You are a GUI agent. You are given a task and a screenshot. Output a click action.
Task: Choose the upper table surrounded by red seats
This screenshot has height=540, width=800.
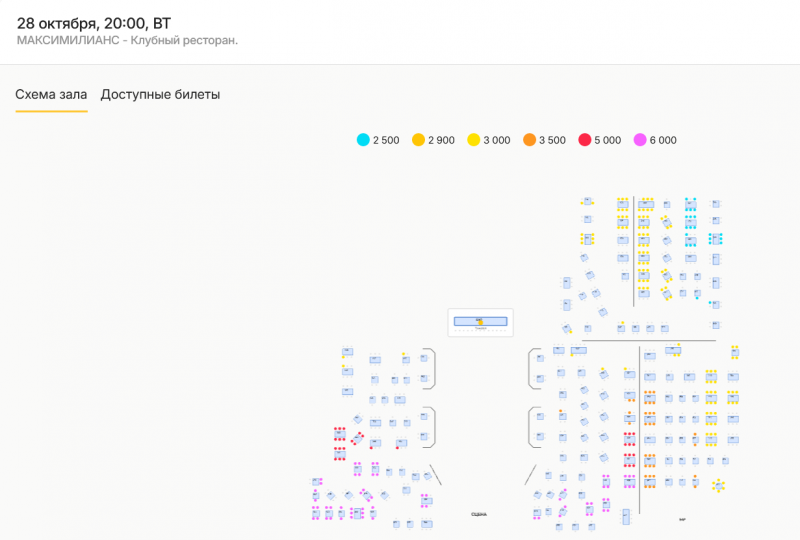point(340,435)
